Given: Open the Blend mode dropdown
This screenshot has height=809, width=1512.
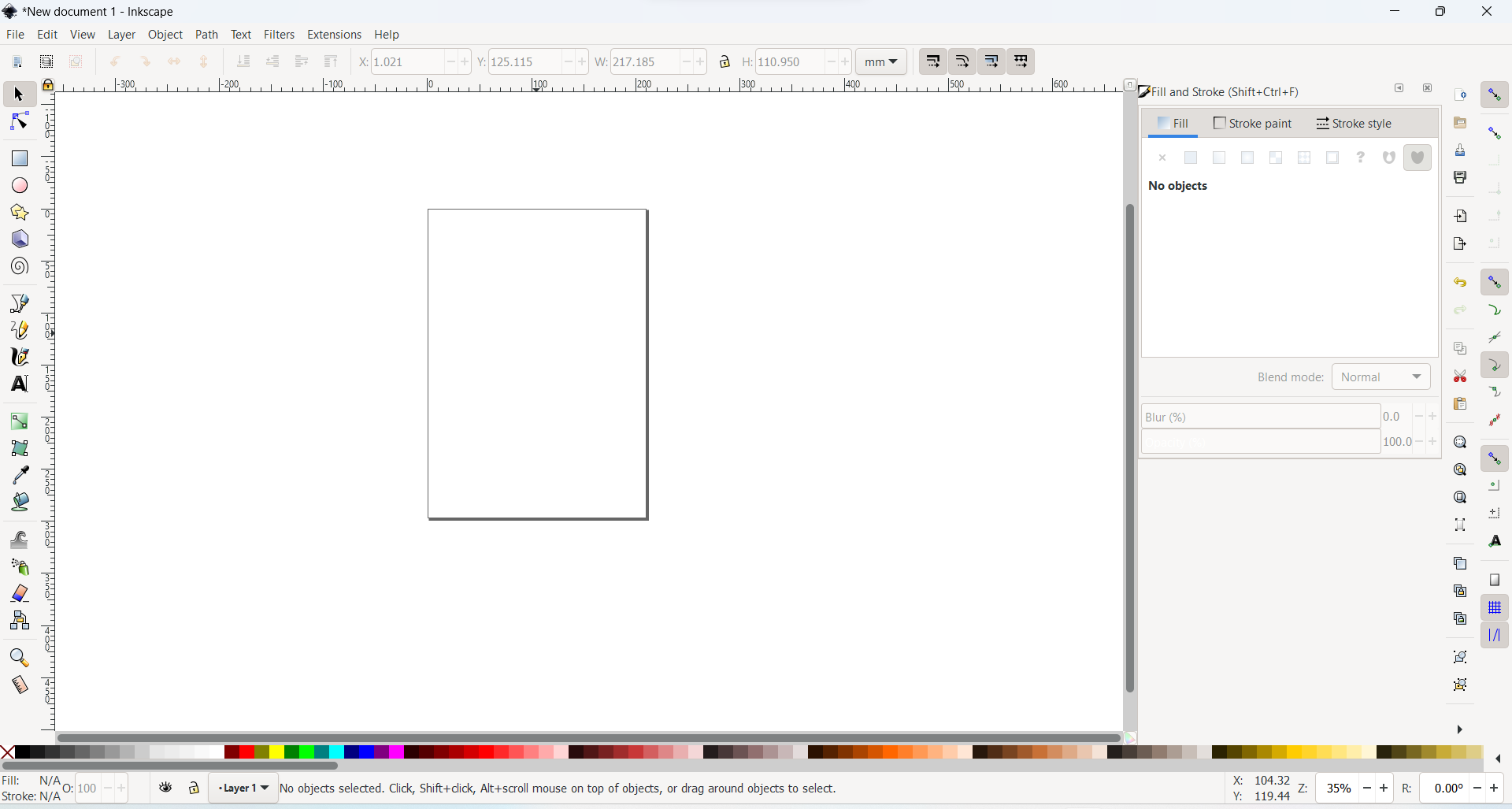Looking at the screenshot, I should tap(1382, 377).
